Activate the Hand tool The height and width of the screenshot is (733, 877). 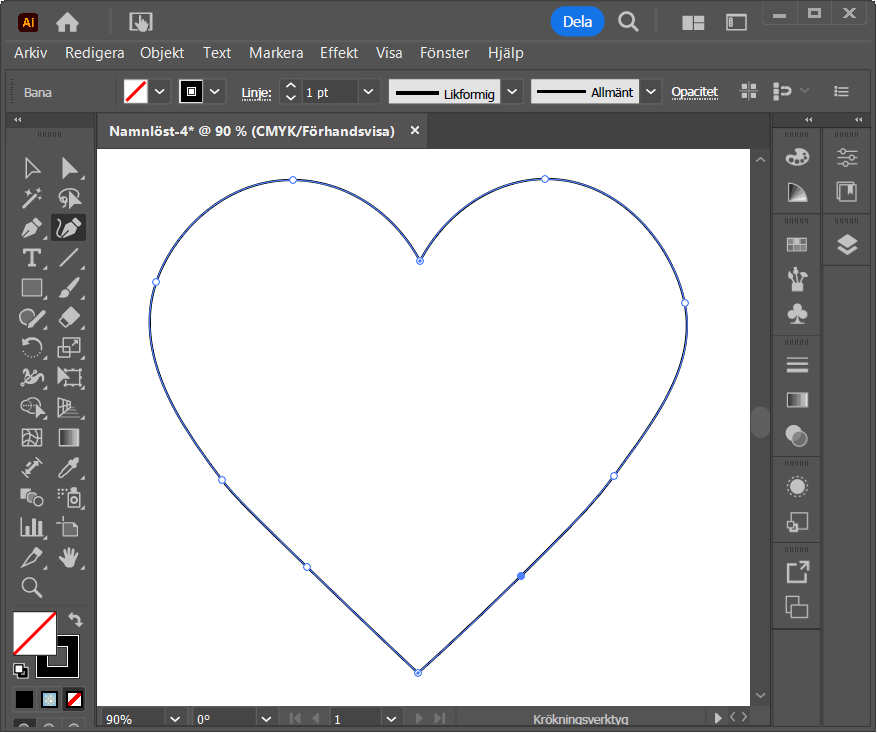[69, 557]
